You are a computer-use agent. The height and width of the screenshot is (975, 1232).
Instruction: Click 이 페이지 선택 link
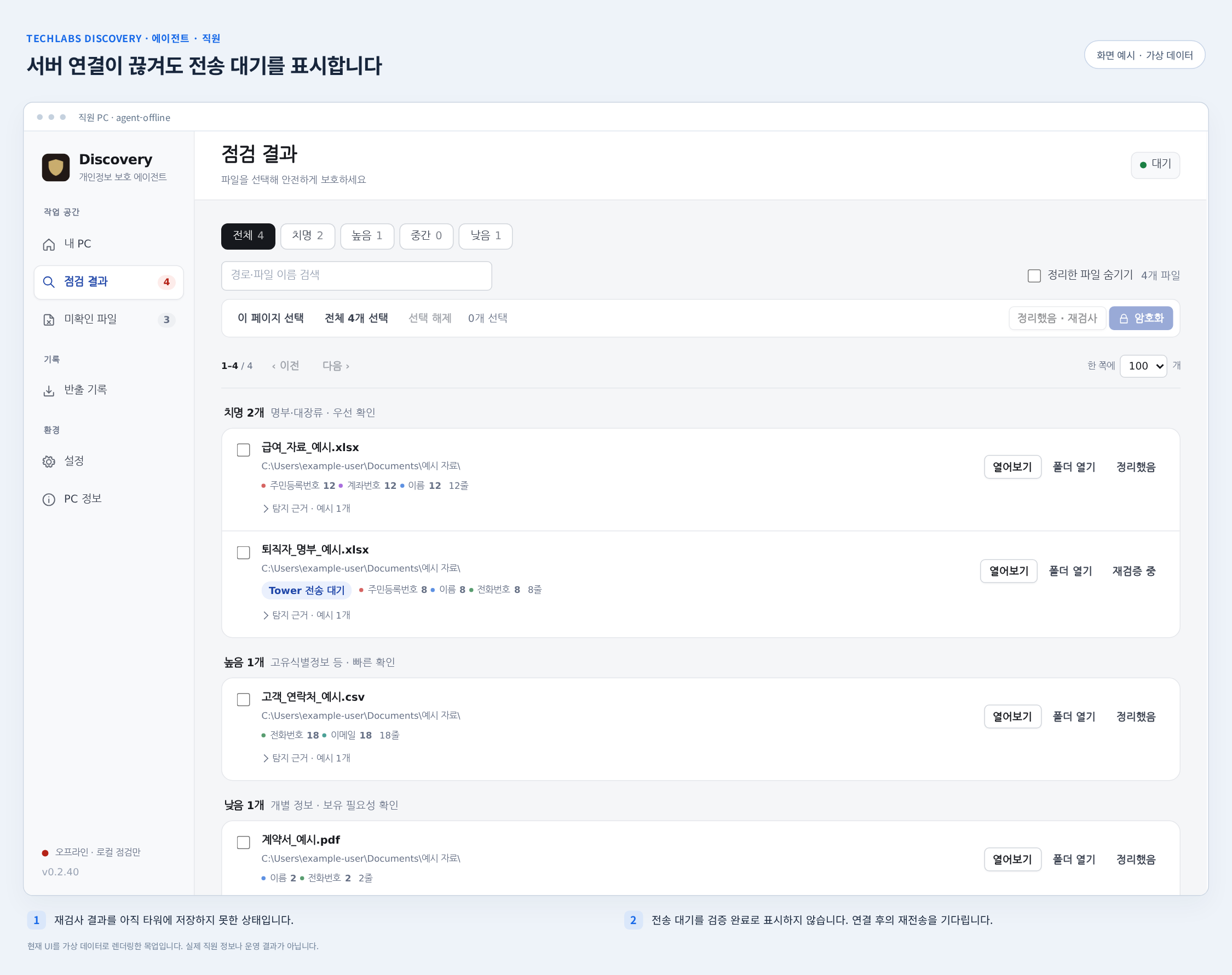coord(270,319)
